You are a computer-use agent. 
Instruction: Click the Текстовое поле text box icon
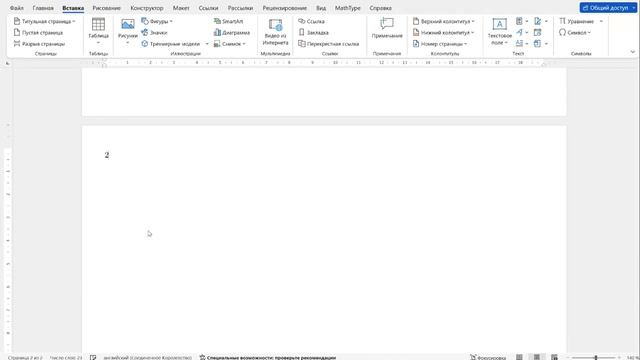tap(499, 24)
